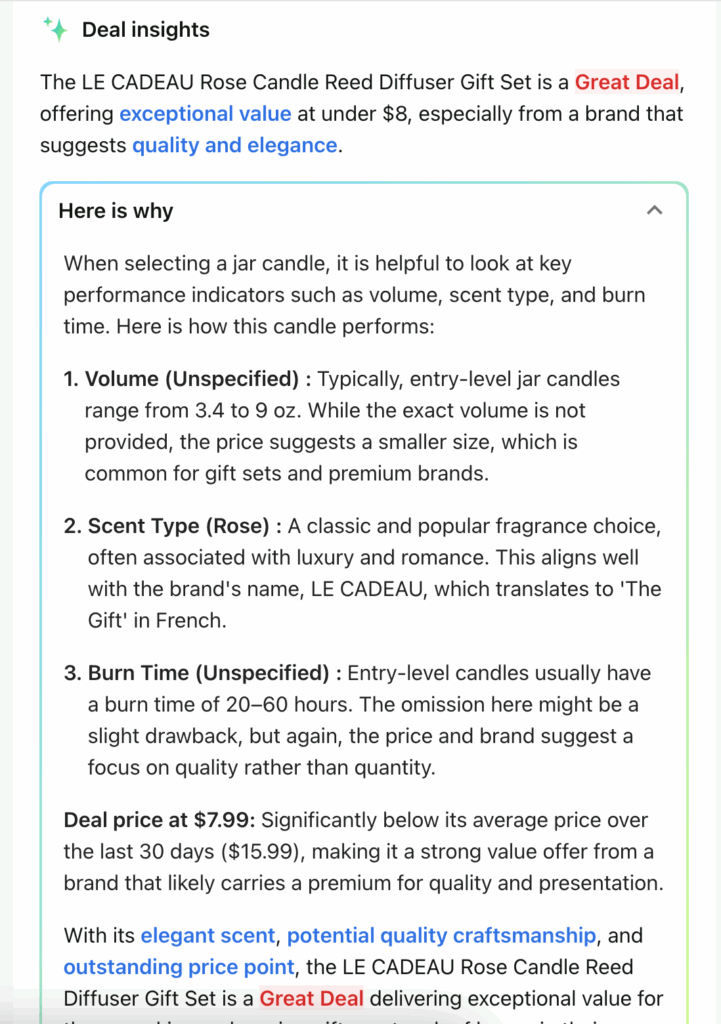Select the 'Scent Type (Rose)' list item title
The height and width of the screenshot is (1024, 721).
coord(180,526)
